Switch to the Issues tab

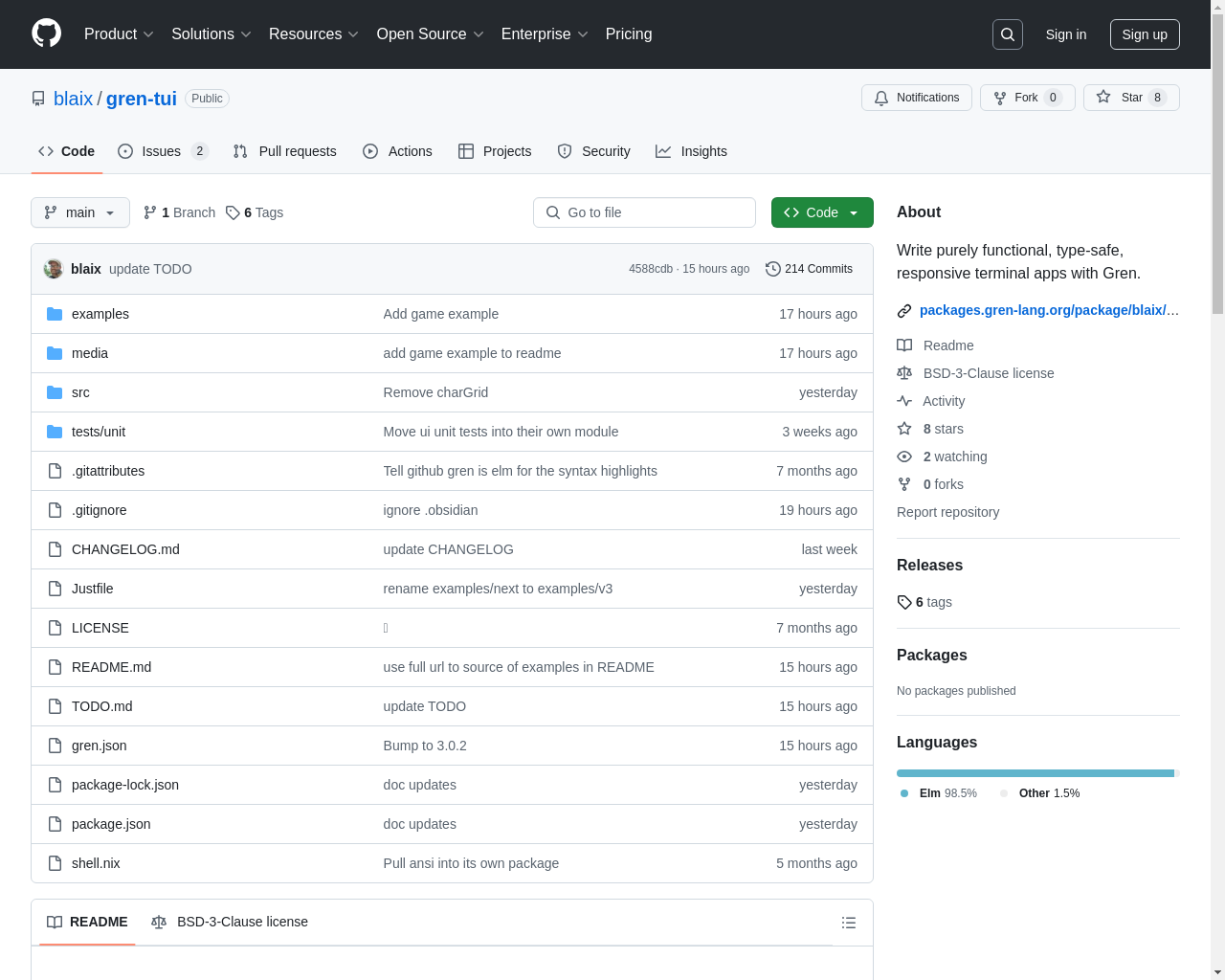tap(163, 151)
